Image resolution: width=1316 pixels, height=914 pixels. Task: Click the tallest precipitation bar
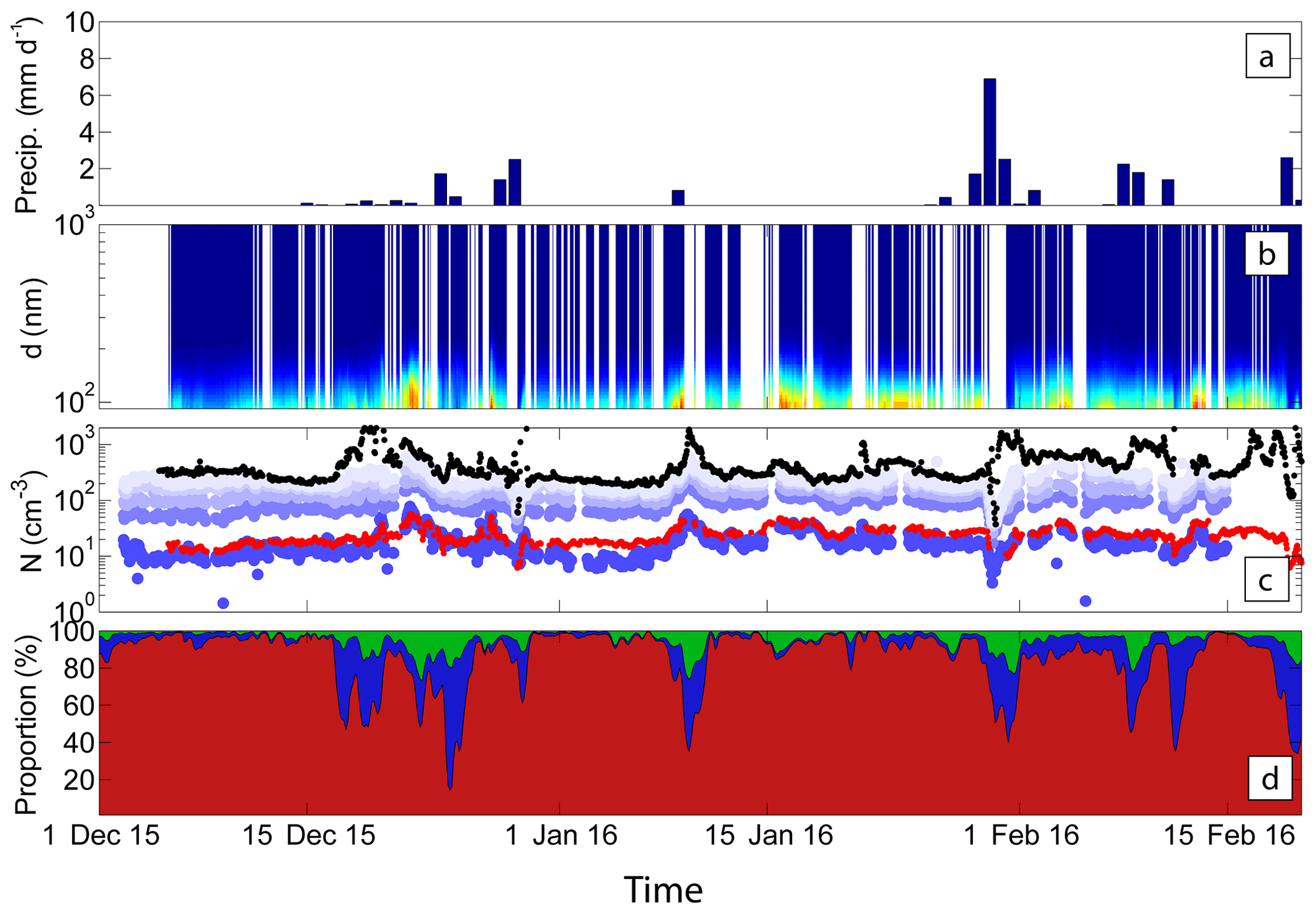click(x=989, y=141)
